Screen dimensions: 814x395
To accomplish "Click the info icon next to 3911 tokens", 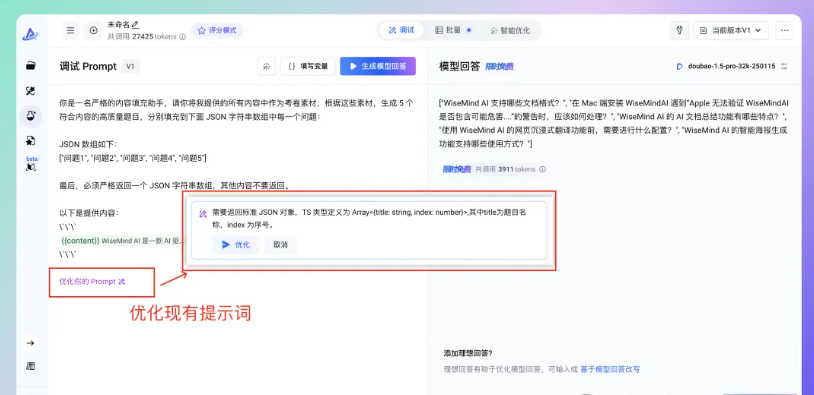I will 542,169.
